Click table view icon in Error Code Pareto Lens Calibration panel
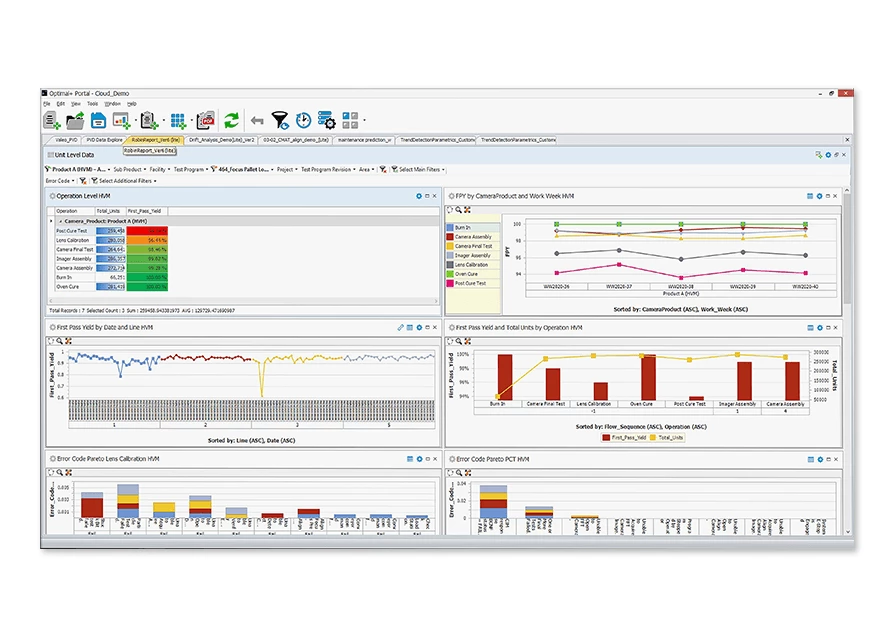Screen dimensions: 895x636 pos(410,459)
